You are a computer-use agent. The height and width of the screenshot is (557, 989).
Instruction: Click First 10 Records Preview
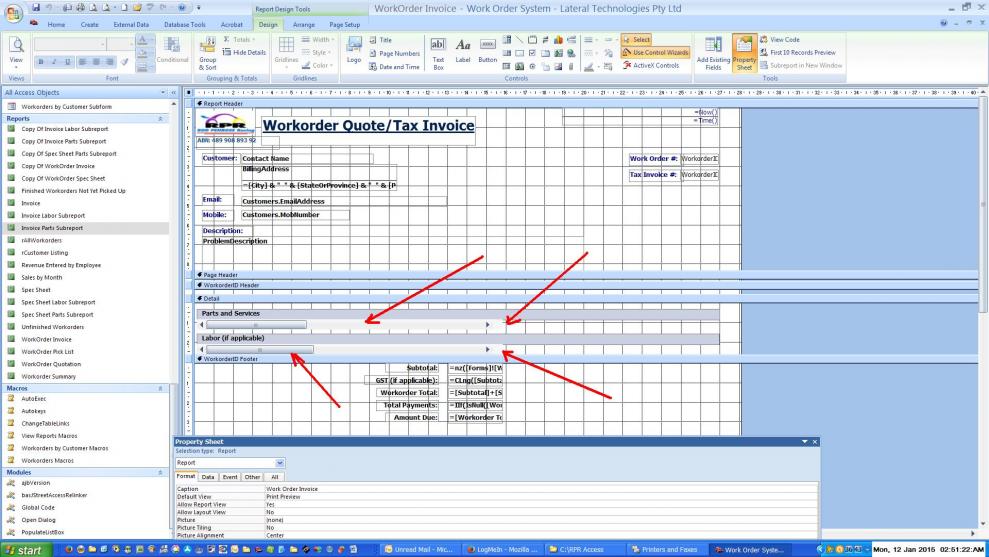(x=797, y=52)
